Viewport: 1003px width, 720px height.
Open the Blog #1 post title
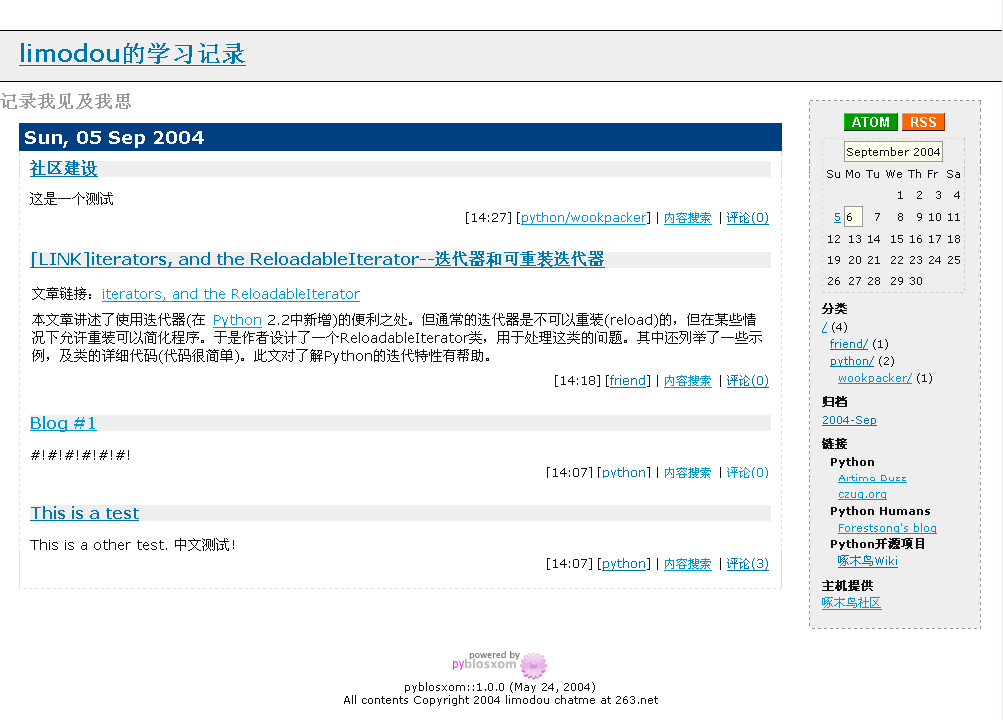[x=63, y=423]
